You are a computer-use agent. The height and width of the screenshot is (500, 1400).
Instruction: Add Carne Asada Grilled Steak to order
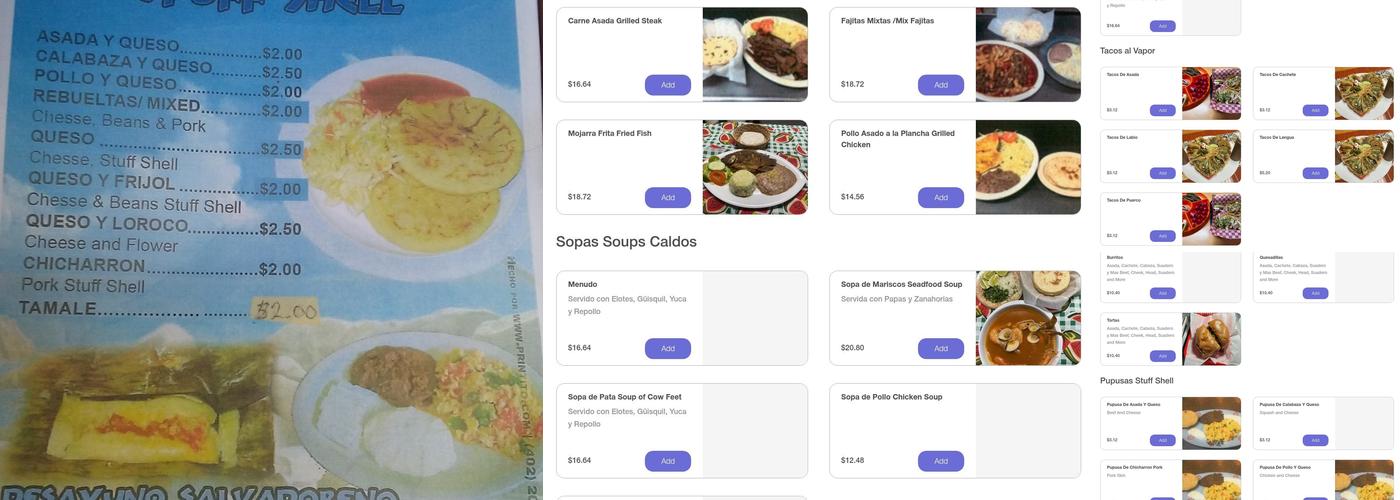pos(667,85)
